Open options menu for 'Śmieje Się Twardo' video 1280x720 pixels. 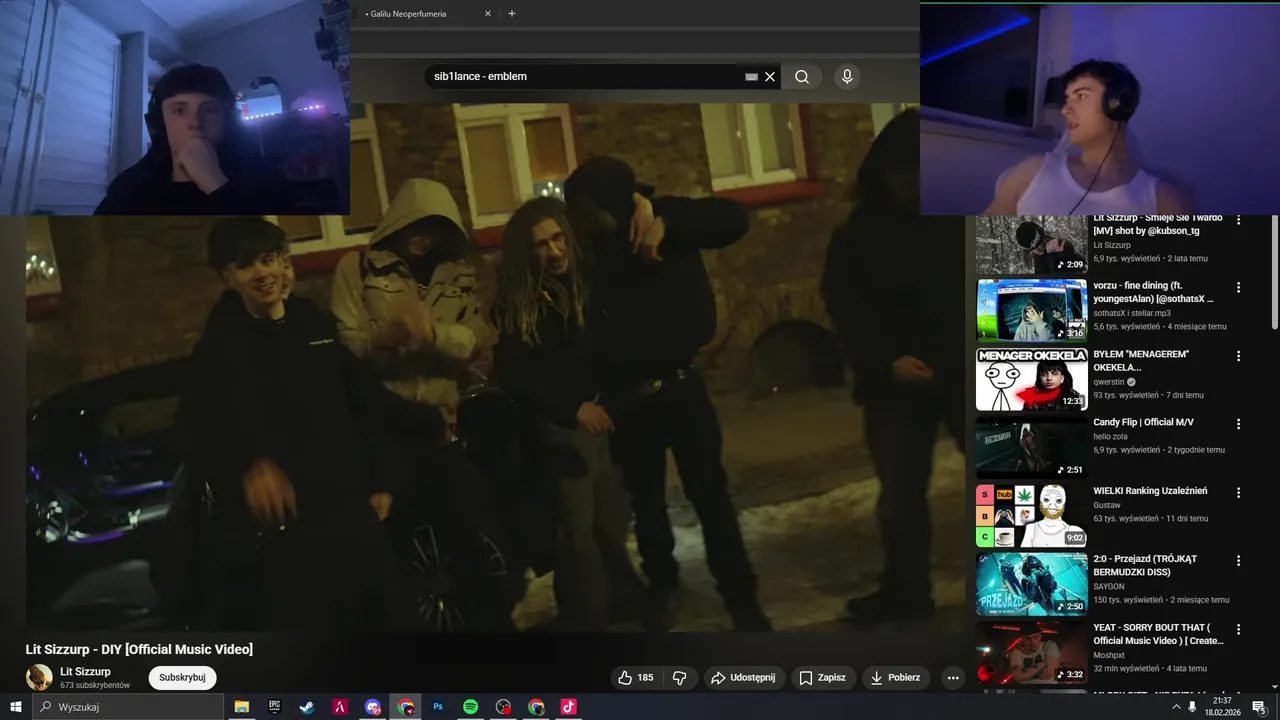pos(1238,220)
